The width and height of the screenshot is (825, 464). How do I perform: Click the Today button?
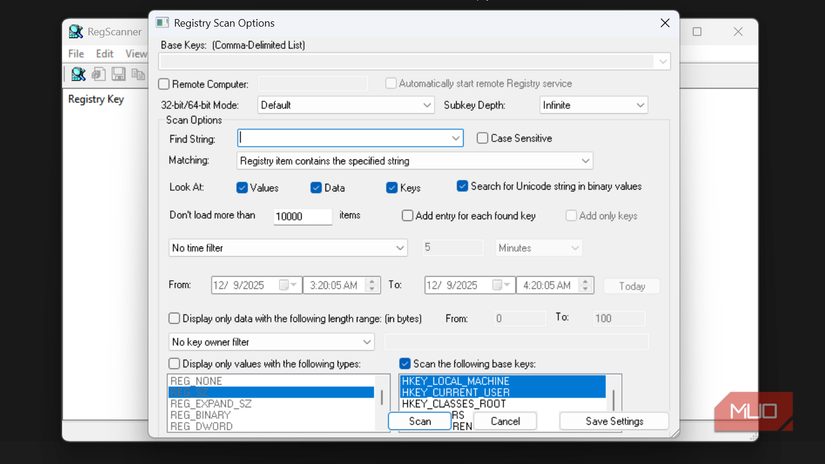(x=631, y=286)
